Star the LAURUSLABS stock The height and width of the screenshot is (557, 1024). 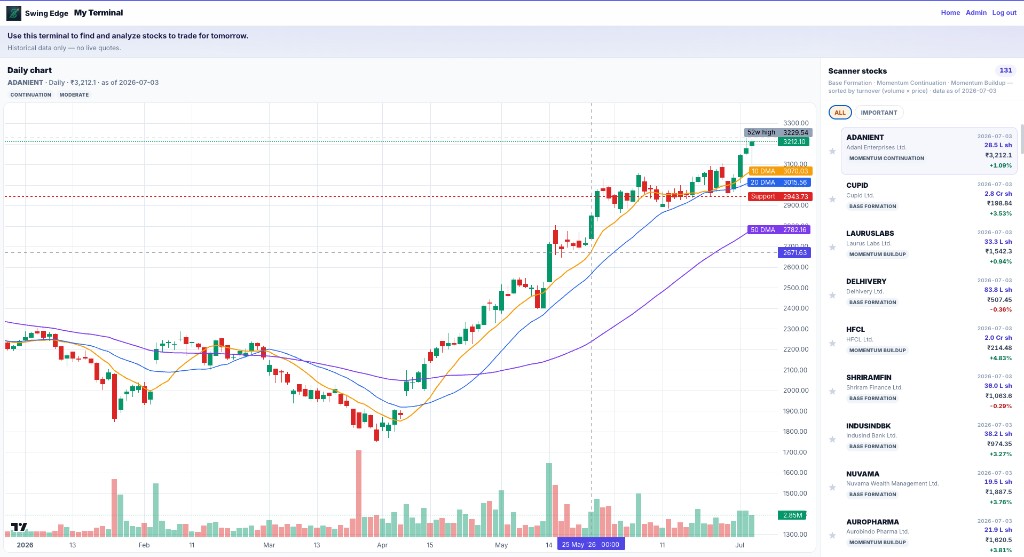point(832,247)
